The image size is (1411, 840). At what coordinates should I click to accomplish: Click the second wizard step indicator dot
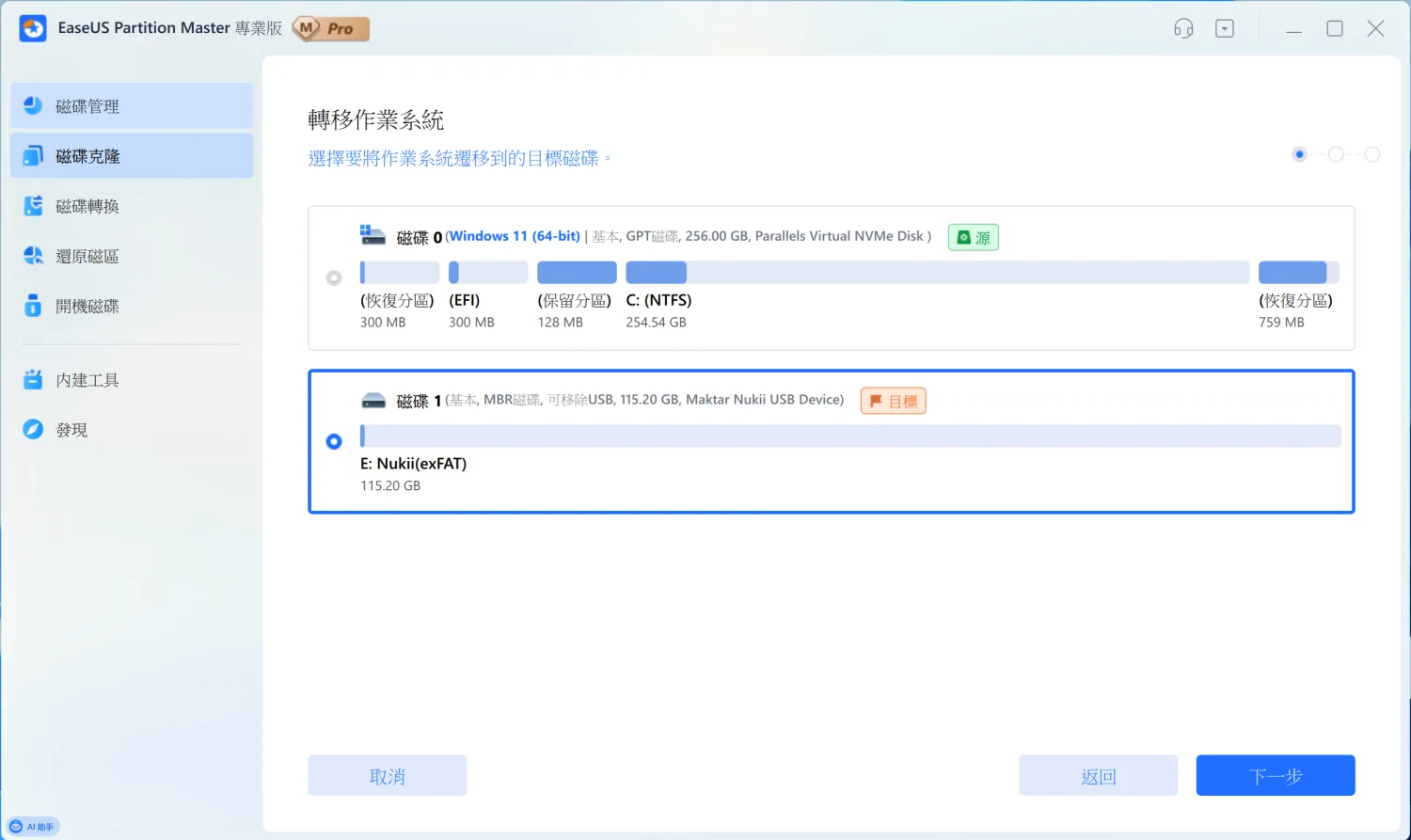1336,154
